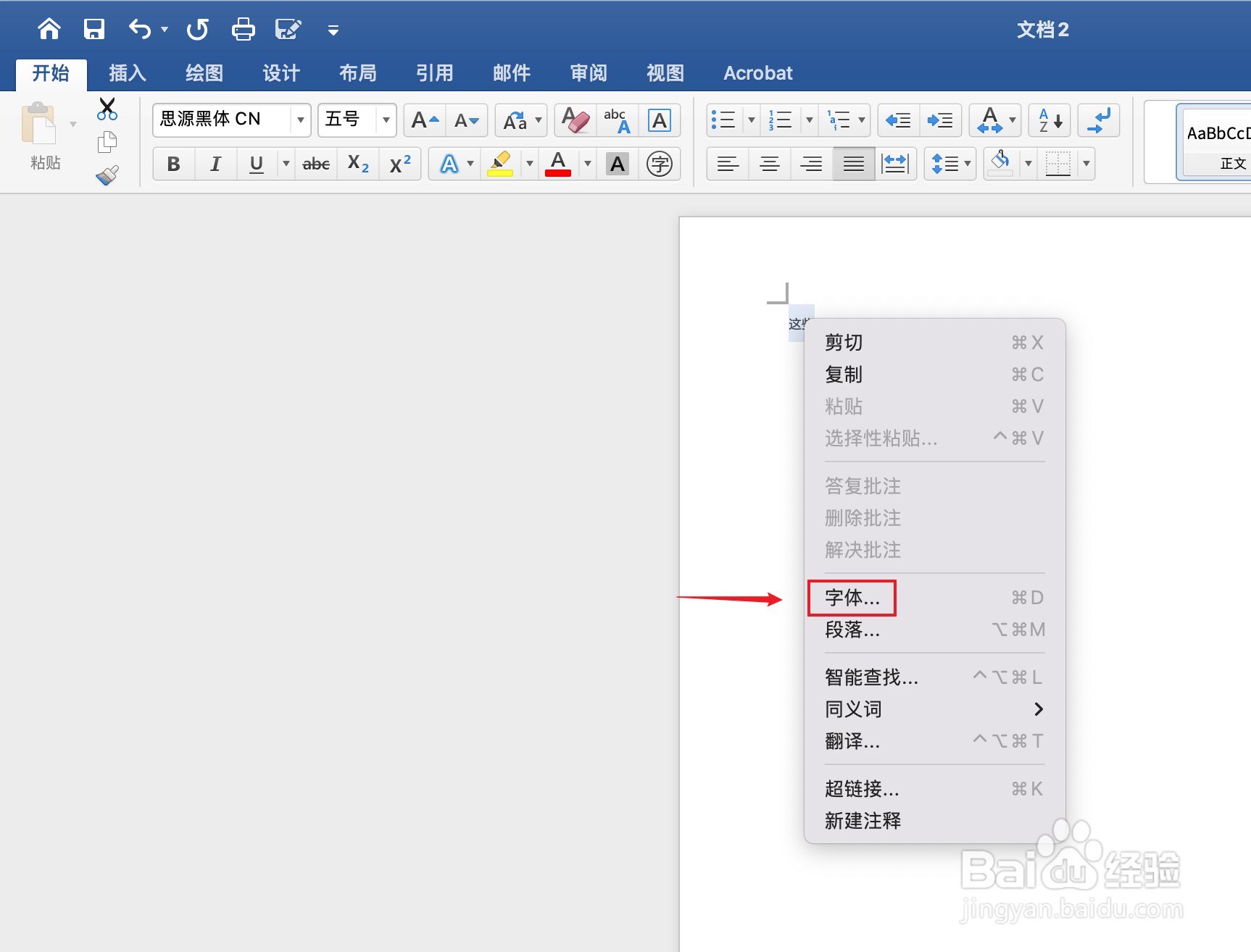Click the paste clipboard icon
This screenshot has height=952, width=1251.
pyautogui.click(x=38, y=124)
